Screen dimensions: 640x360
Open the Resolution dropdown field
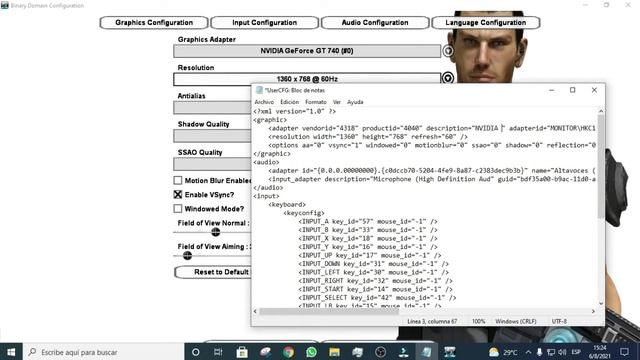(x=307, y=79)
